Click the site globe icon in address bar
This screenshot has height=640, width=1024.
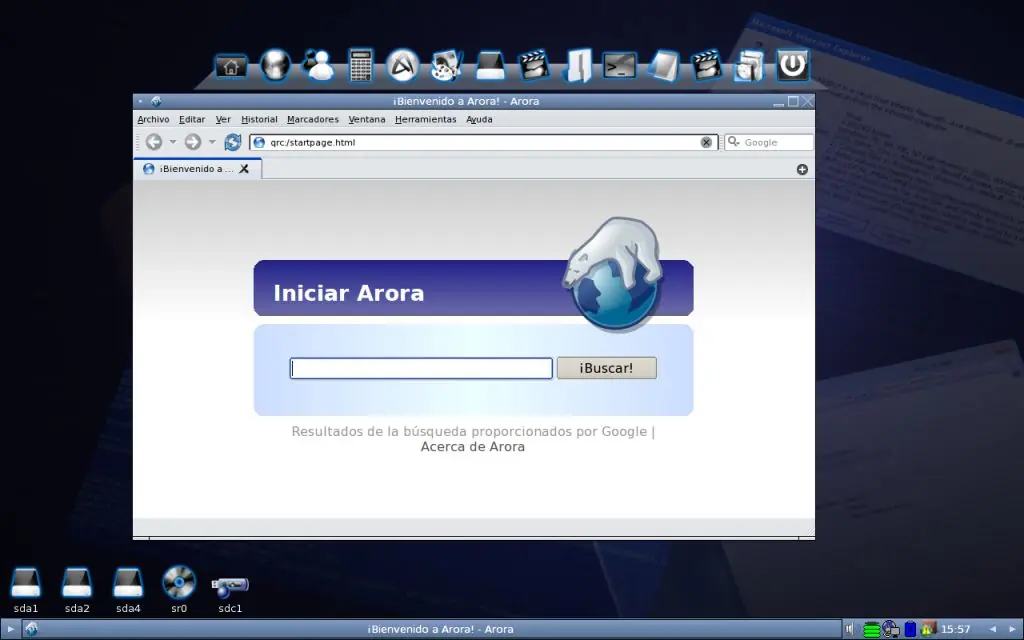(259, 142)
